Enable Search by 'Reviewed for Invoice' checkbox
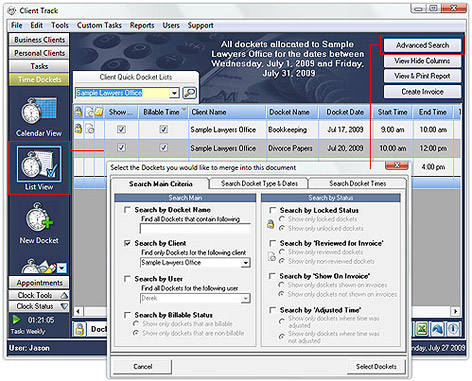This screenshot has height=381, width=472. click(x=272, y=243)
